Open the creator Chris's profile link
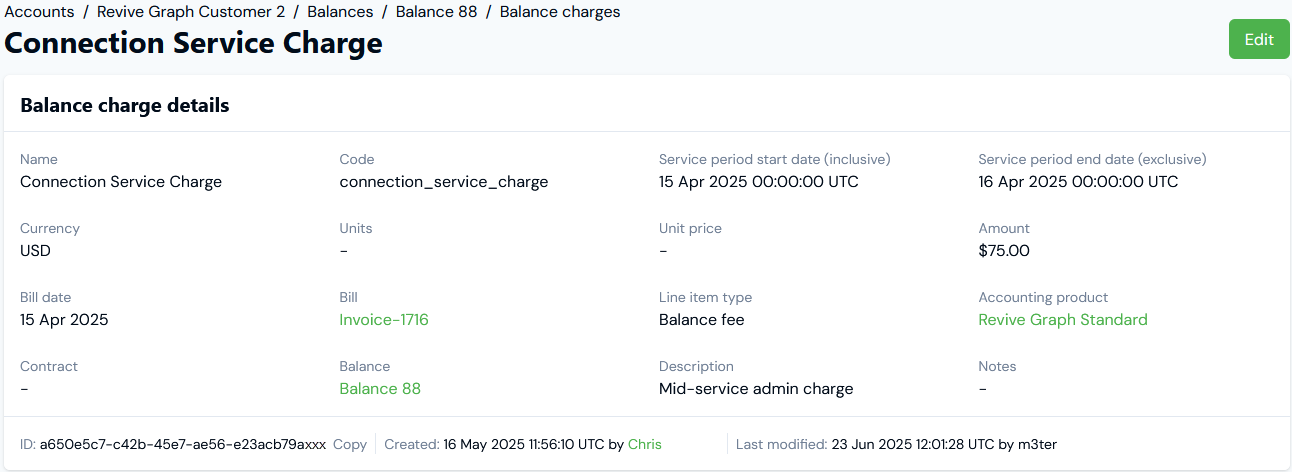The width and height of the screenshot is (1292, 472). [x=644, y=444]
